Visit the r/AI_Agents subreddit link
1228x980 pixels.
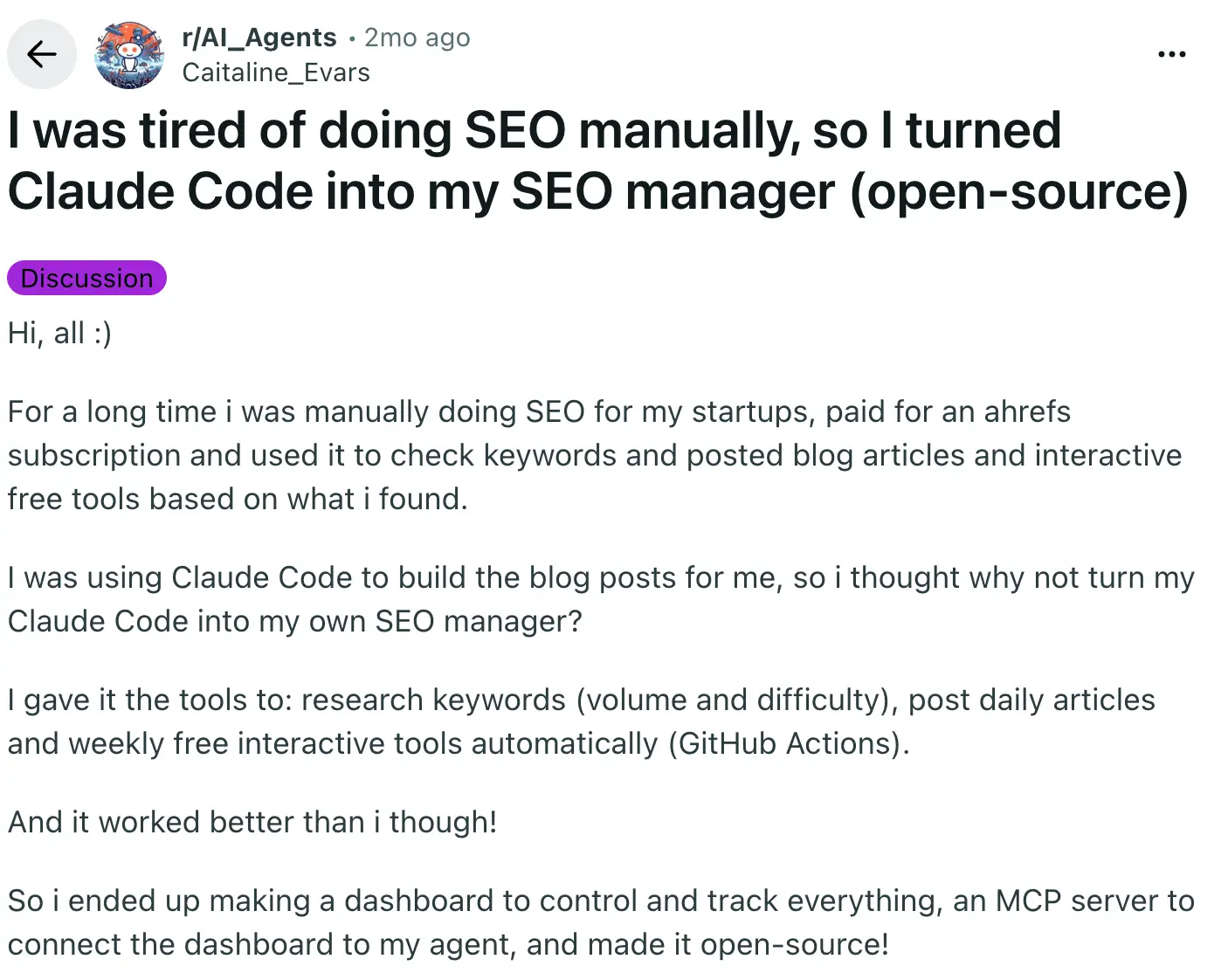(x=259, y=38)
